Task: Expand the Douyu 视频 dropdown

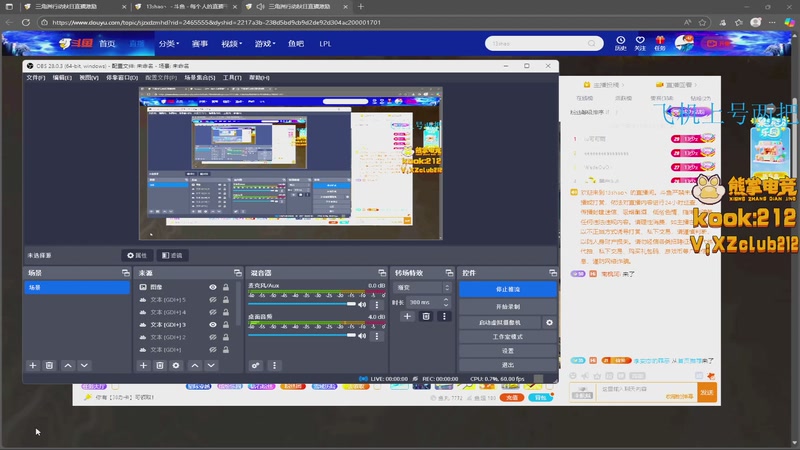Action: (231, 44)
